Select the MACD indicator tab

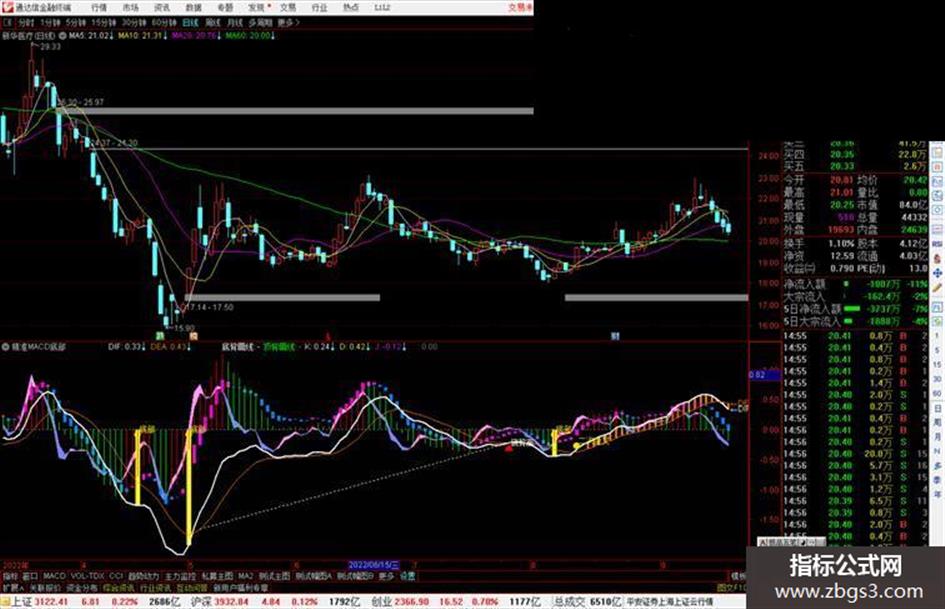pyautogui.click(x=54, y=576)
